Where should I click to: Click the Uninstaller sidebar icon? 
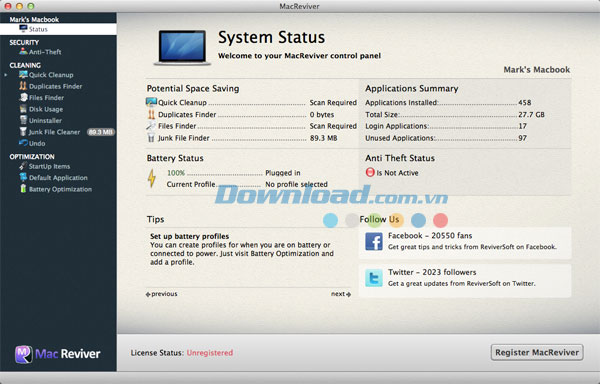point(23,120)
